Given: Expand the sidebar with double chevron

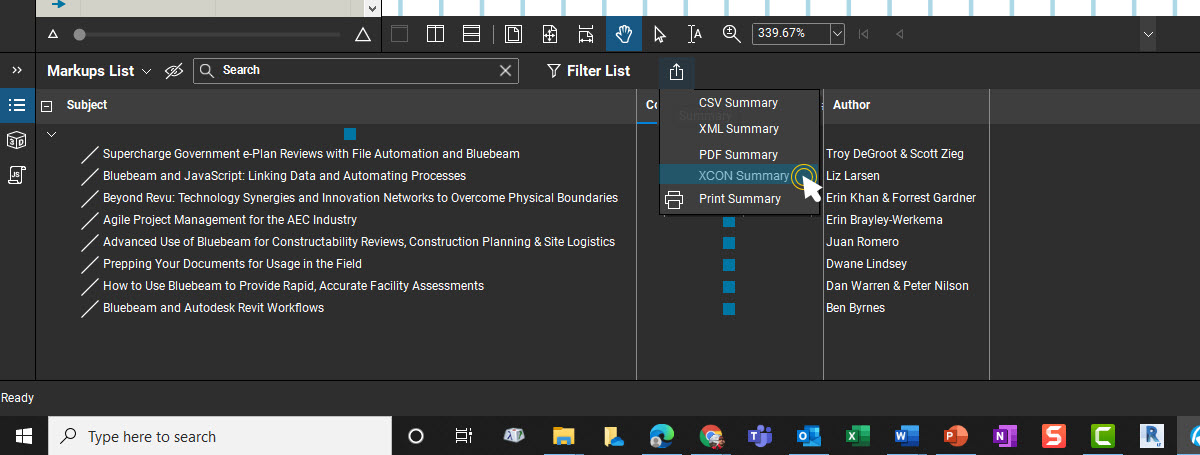Looking at the screenshot, I should 17,71.
